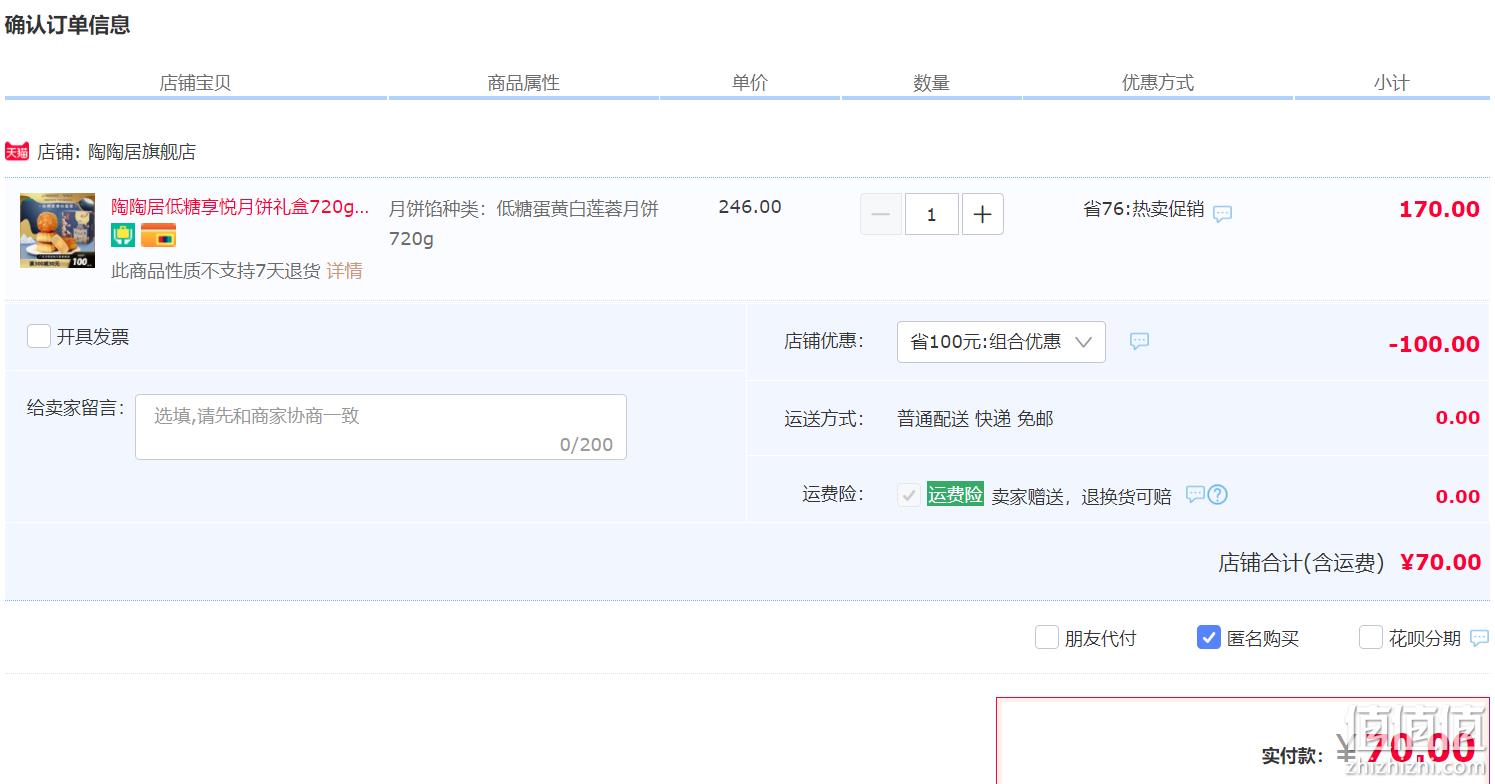Decrease quantity with the minus button

coord(881,214)
